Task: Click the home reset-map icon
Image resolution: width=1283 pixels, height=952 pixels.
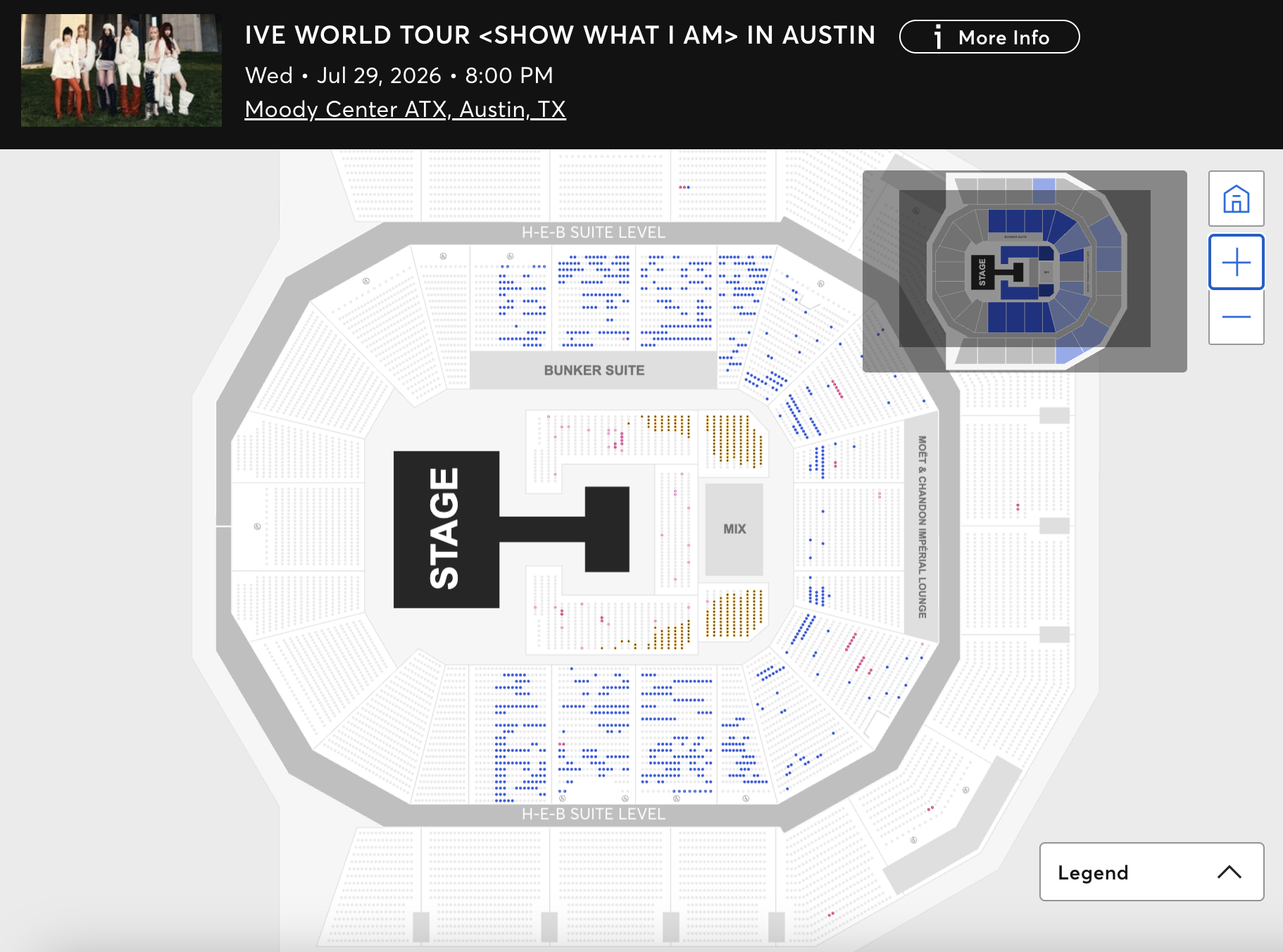Action: click(1236, 199)
